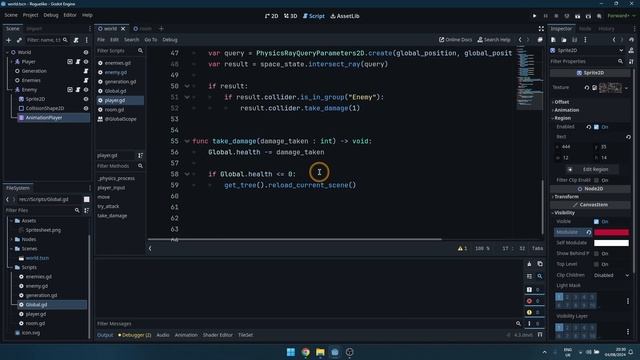Open the Project menu
Image resolution: width=640 pixels, height=360 pixels.
(x=30, y=15)
